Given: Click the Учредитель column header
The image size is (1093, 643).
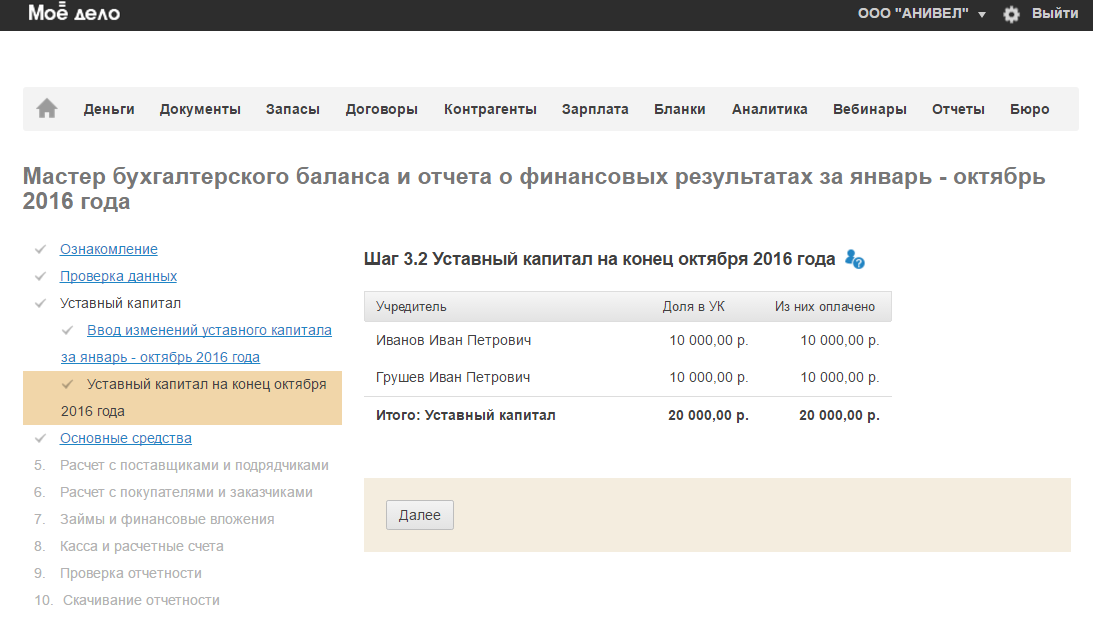Looking at the screenshot, I should [x=411, y=307].
